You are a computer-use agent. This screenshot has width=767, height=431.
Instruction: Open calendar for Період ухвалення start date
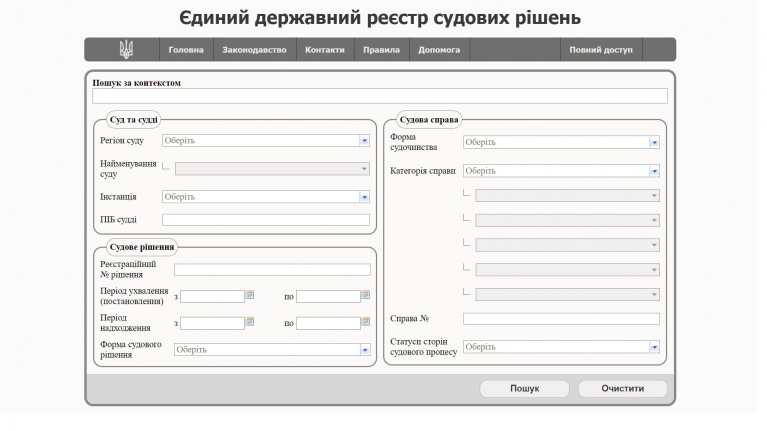tap(249, 295)
